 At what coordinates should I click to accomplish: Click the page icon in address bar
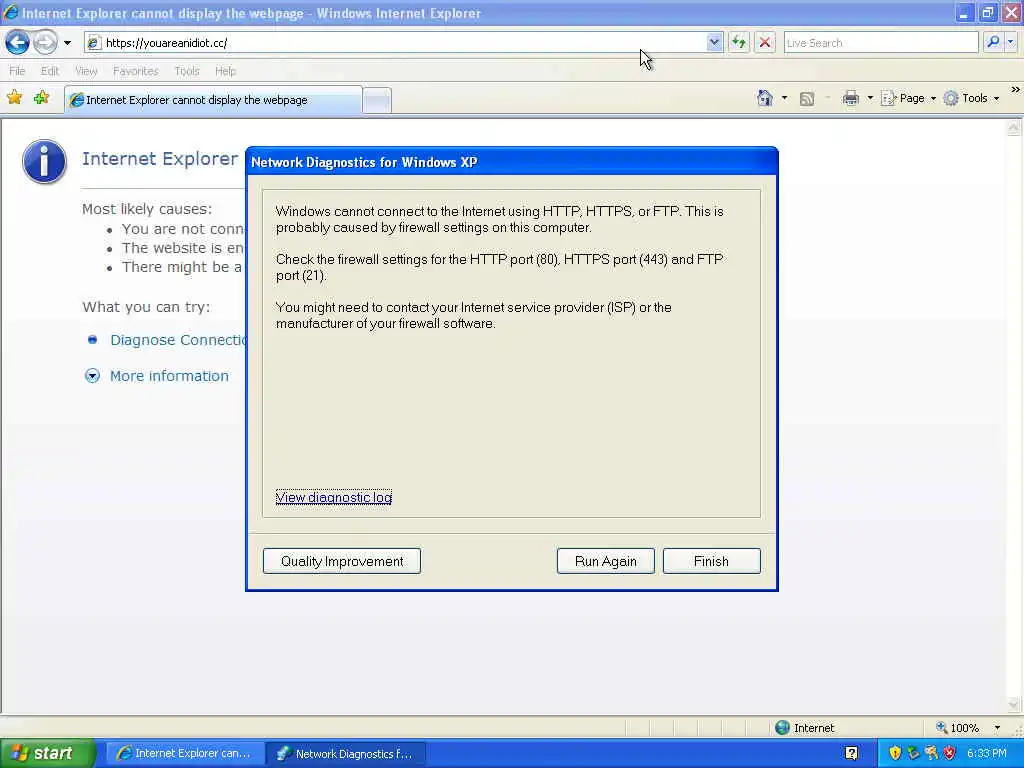point(94,43)
